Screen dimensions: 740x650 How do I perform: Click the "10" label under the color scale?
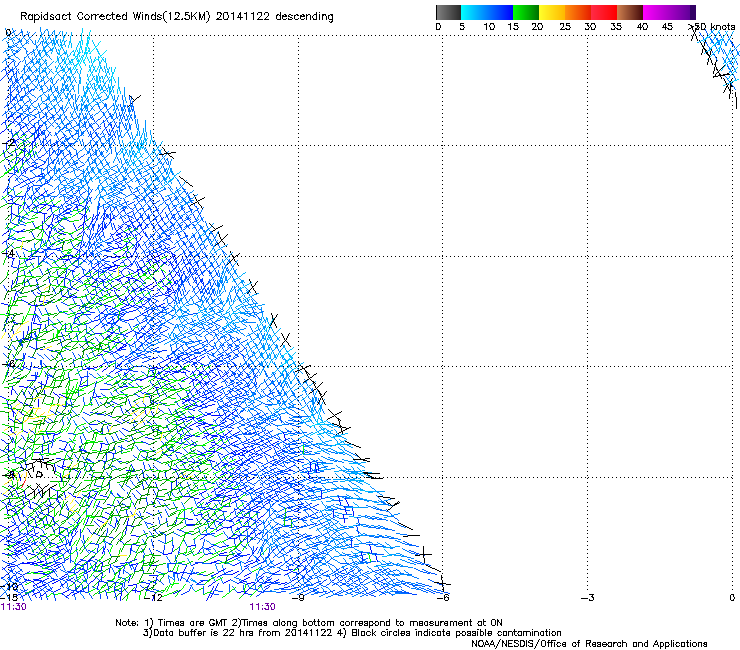(489, 27)
